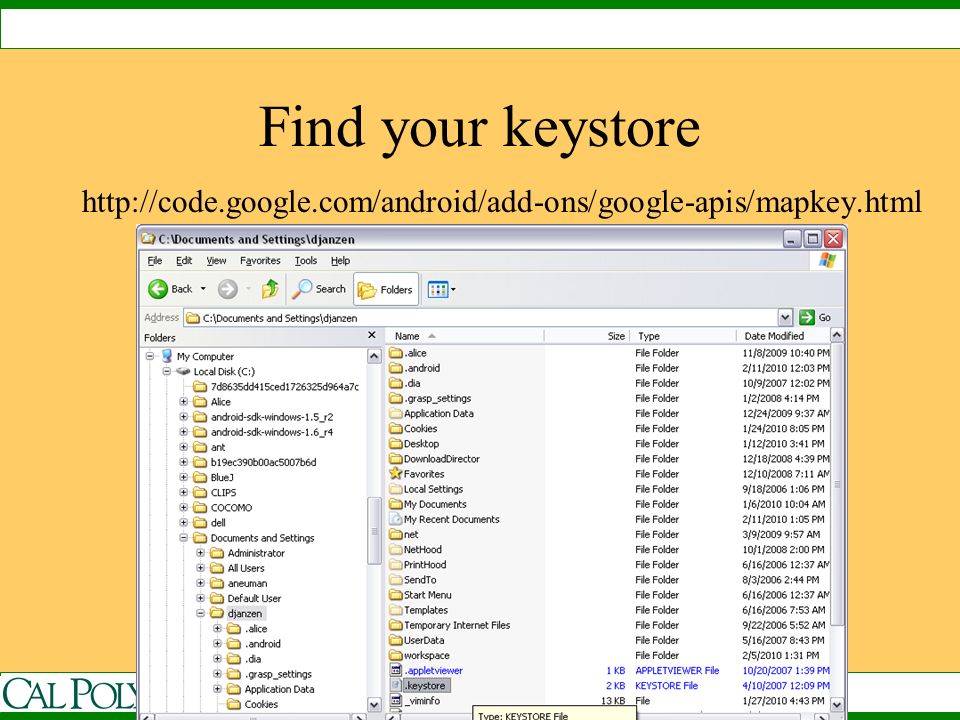Viewport: 960px width, 720px height.
Task: Open the View menu
Action: click(x=216, y=260)
